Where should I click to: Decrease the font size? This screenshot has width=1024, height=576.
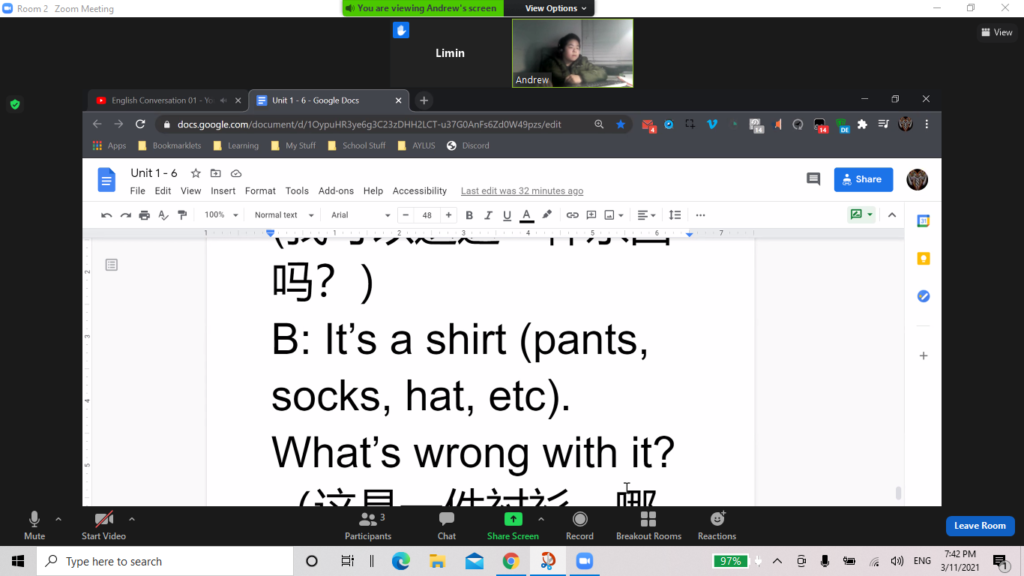[x=406, y=215]
